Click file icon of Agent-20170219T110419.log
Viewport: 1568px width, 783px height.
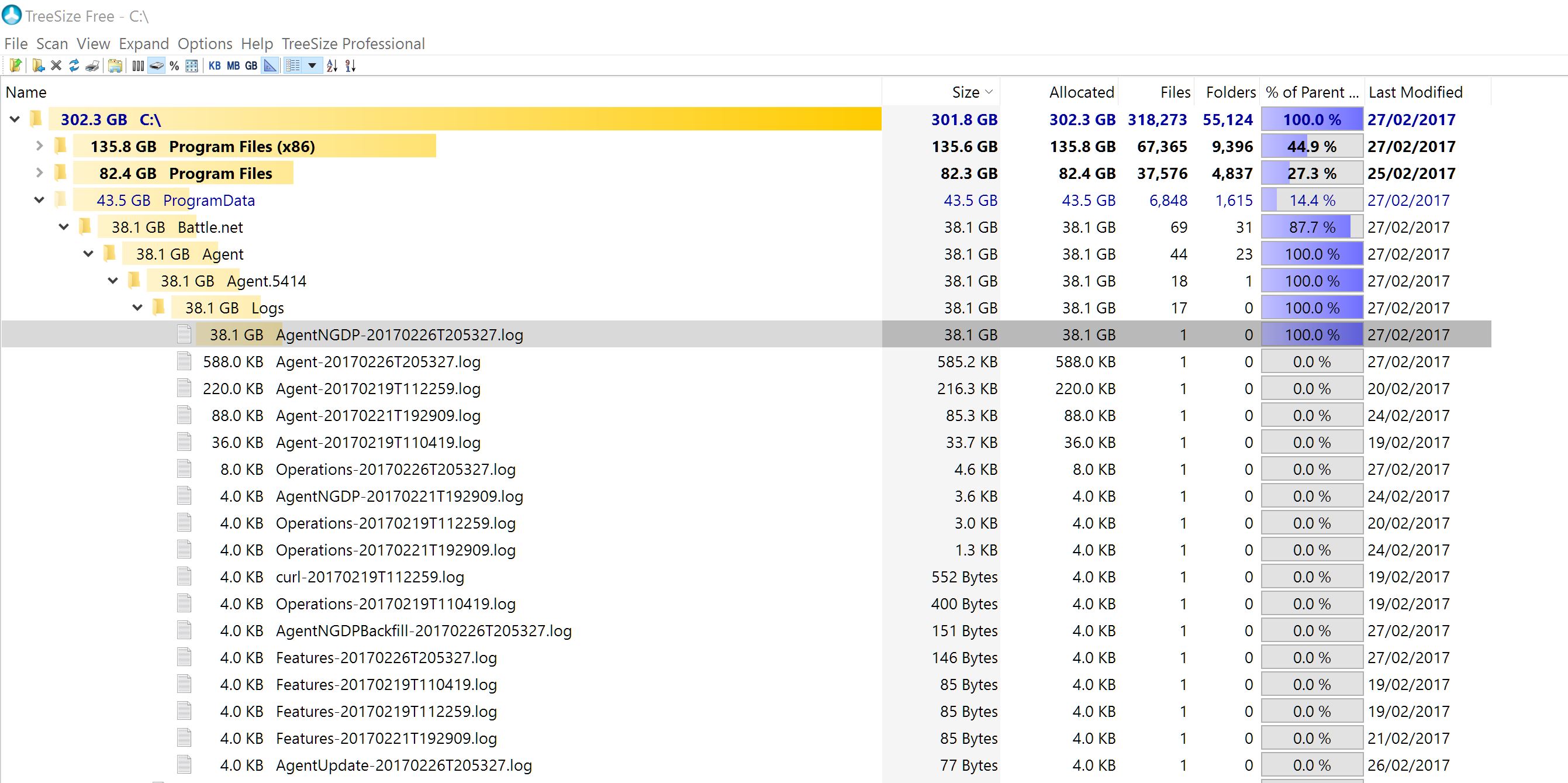(184, 441)
